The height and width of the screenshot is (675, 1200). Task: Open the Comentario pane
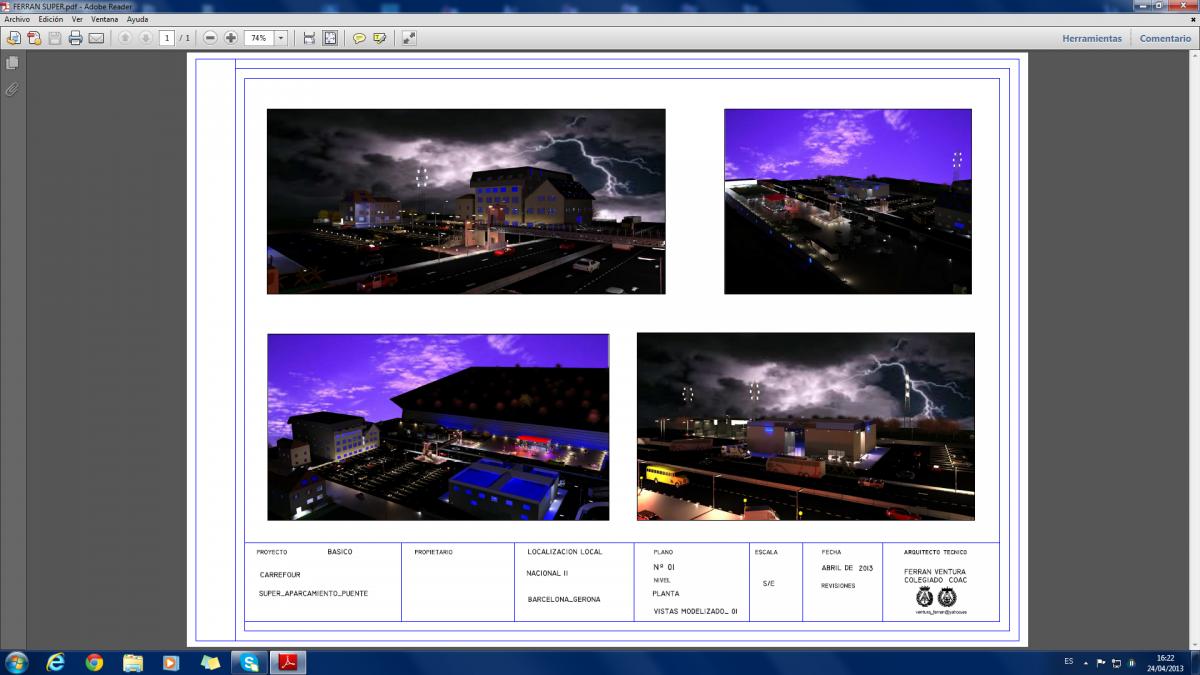point(1165,38)
